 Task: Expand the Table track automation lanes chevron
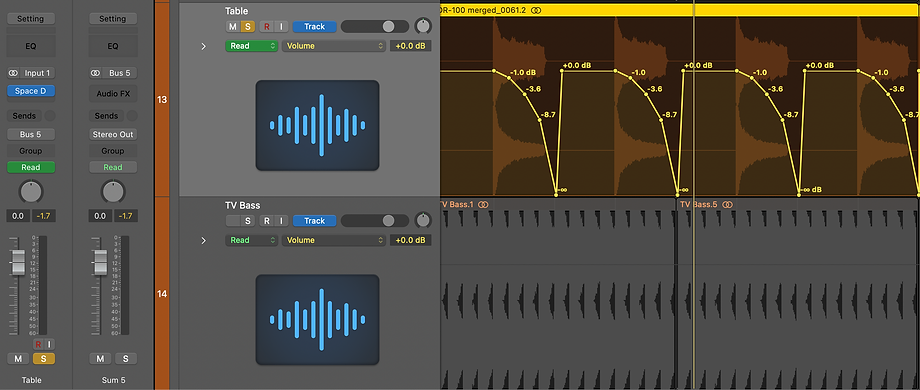click(204, 46)
